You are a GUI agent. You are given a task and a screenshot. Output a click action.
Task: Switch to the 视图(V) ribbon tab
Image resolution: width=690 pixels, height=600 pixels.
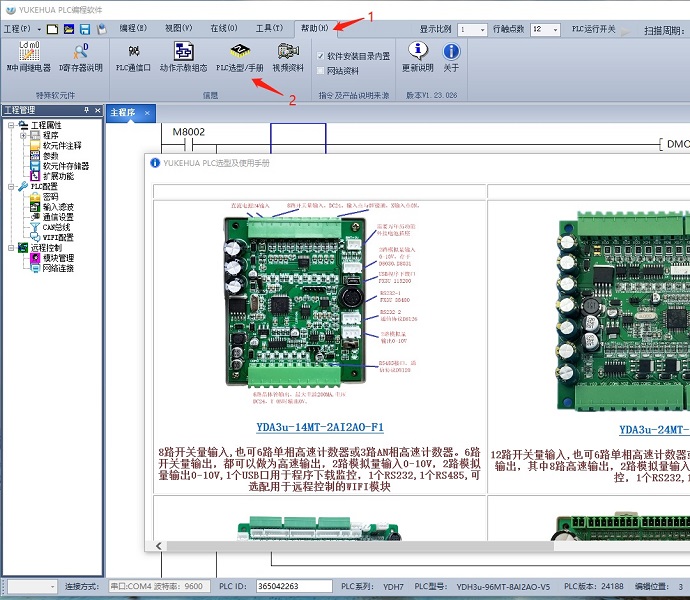click(178, 28)
